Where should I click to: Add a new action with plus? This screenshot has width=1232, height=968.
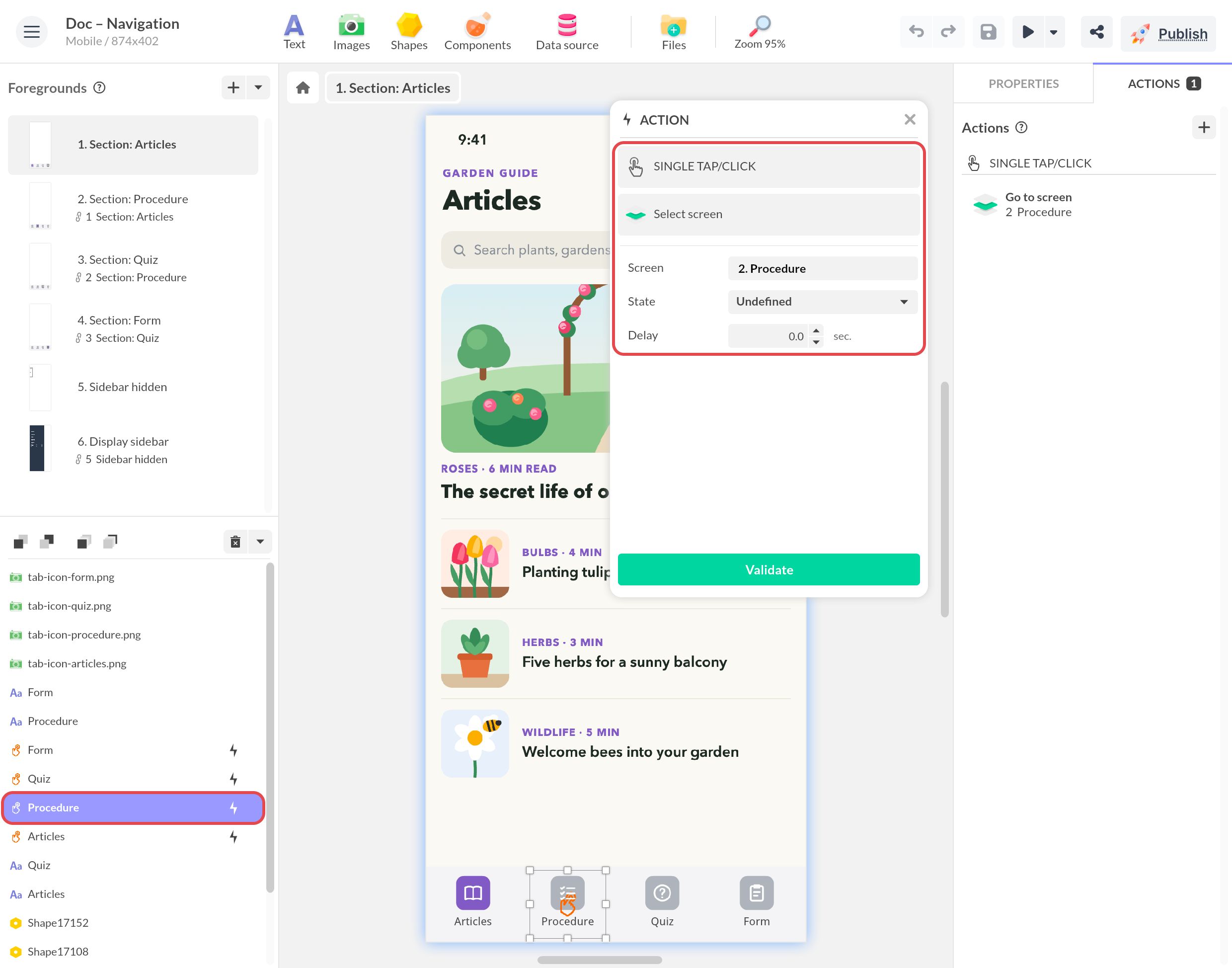[x=1204, y=127]
